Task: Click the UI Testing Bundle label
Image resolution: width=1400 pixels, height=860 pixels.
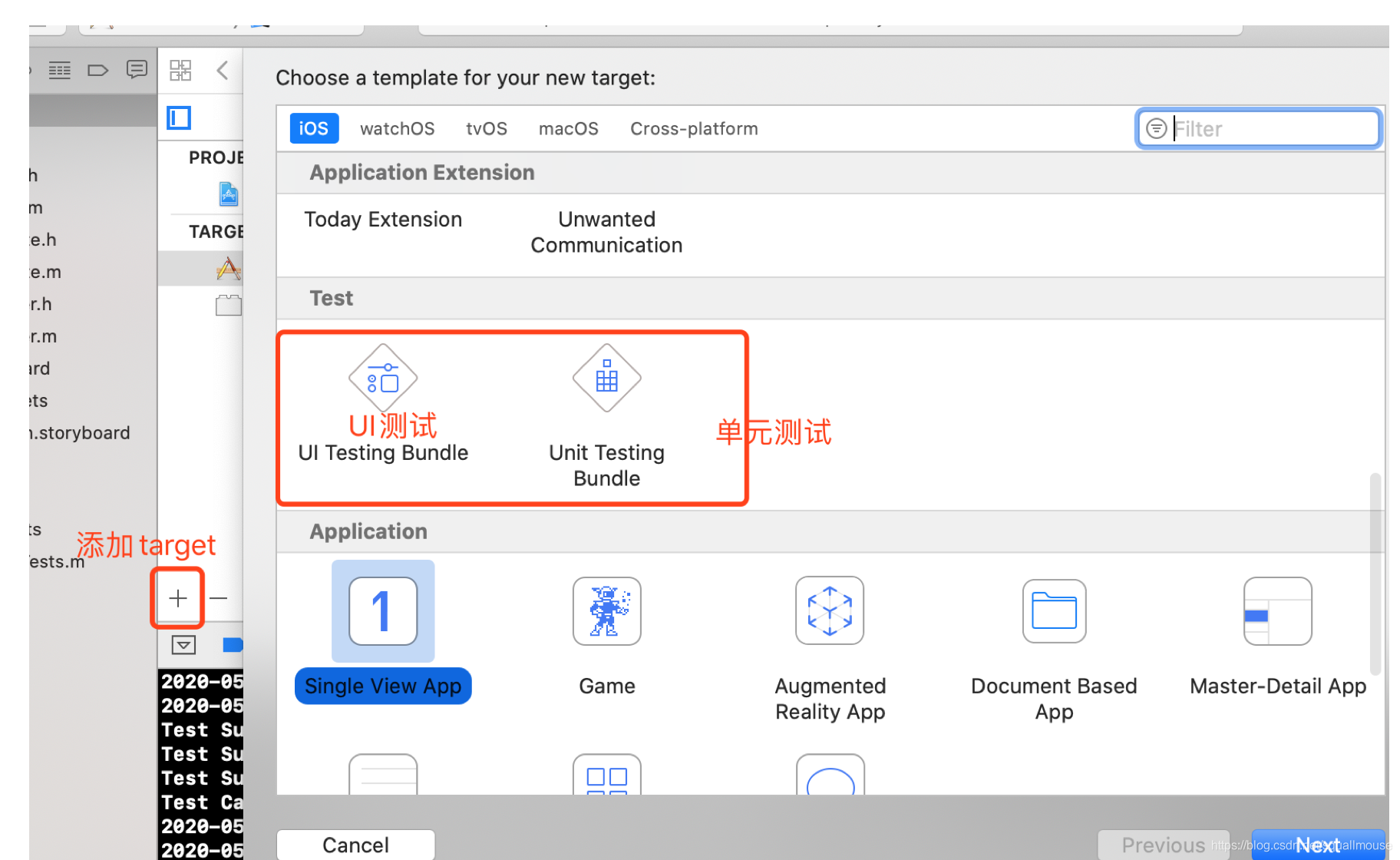Action: click(x=383, y=453)
